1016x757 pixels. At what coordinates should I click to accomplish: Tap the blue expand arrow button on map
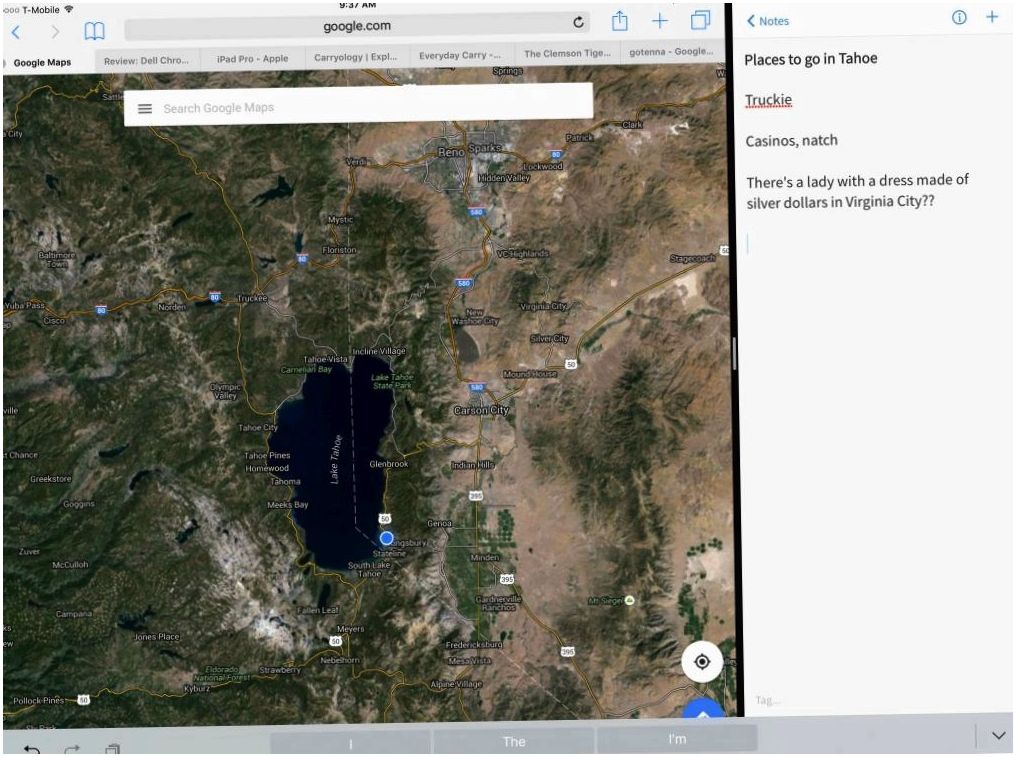704,710
